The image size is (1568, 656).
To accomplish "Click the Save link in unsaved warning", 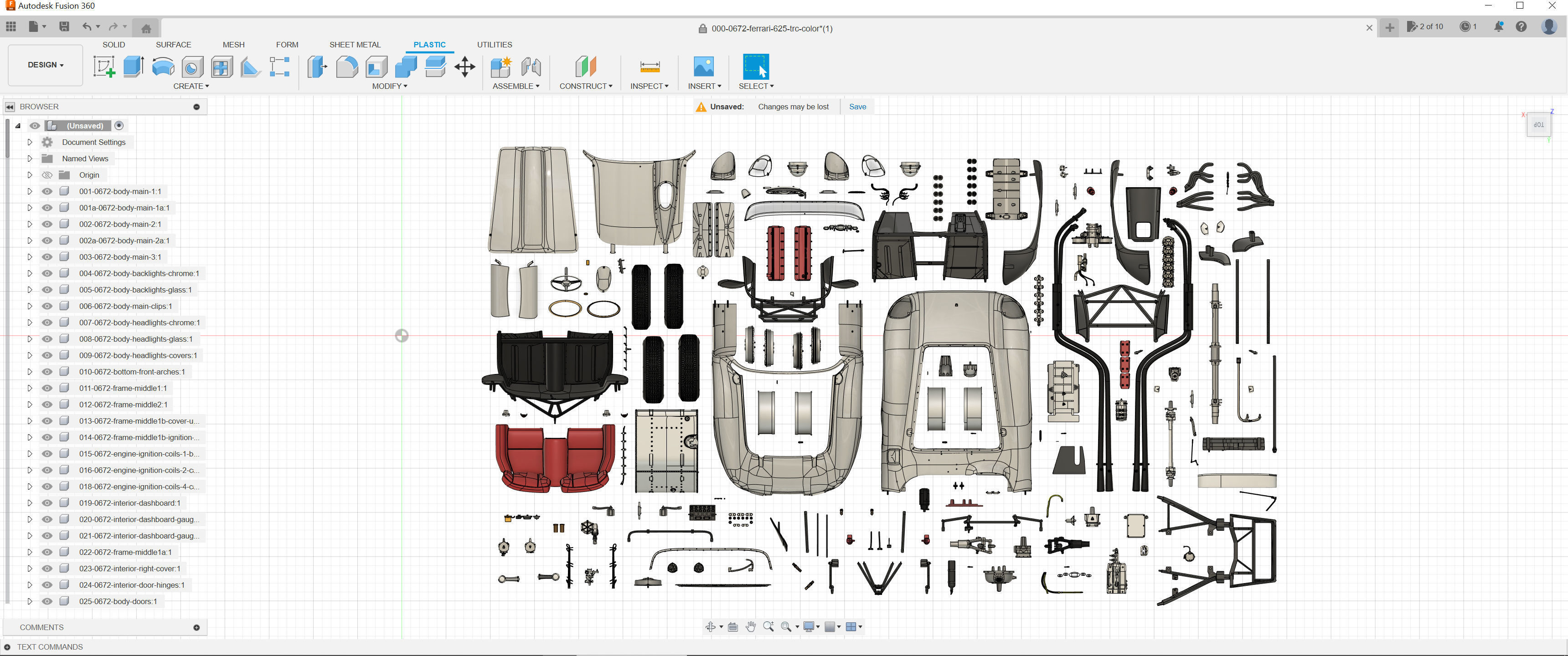I will (857, 107).
